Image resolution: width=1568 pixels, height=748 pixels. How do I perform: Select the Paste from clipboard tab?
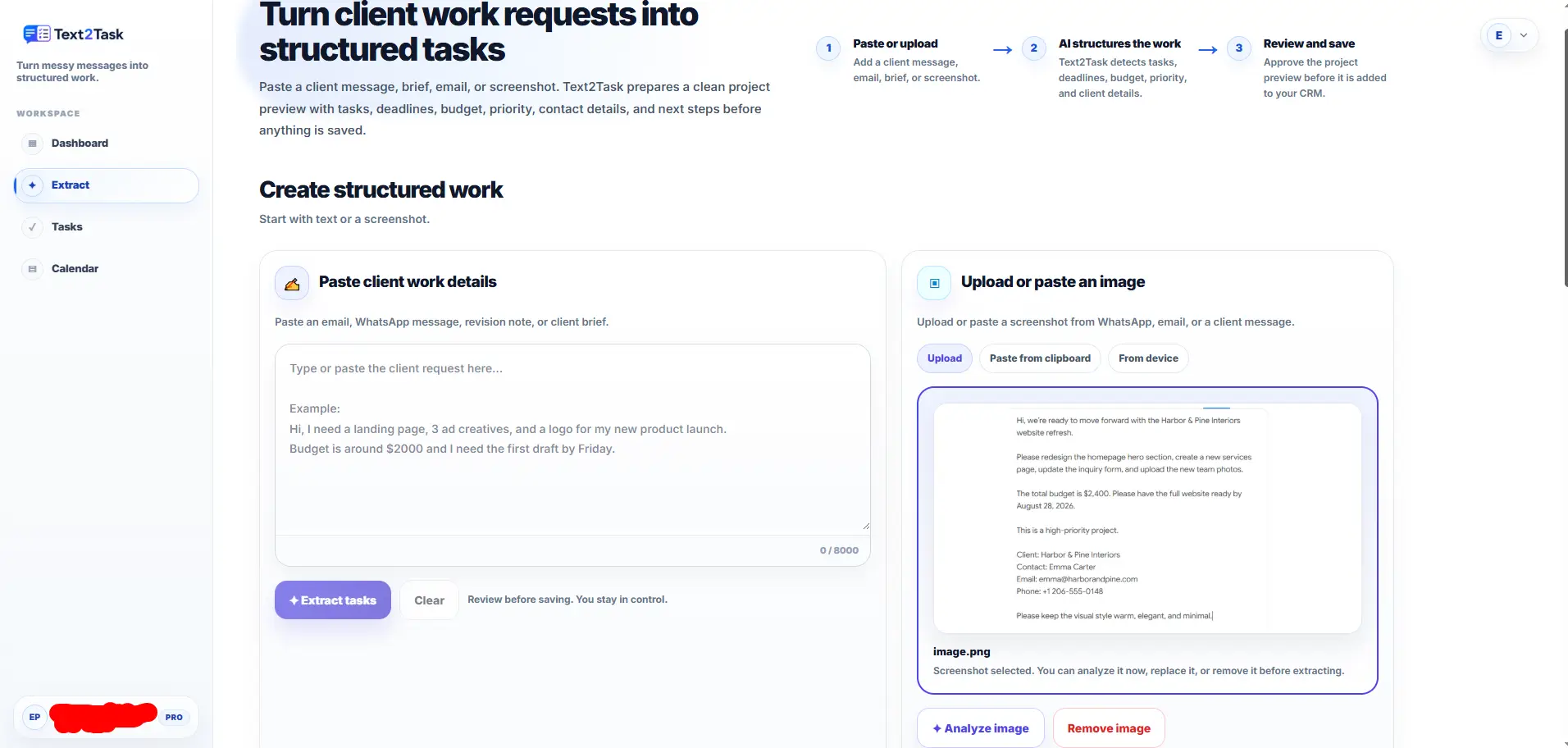(1040, 358)
